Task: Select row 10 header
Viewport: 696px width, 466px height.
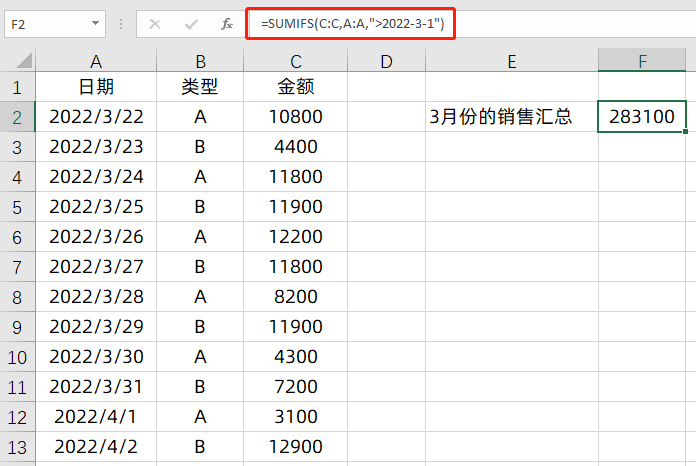Action: click(17, 357)
